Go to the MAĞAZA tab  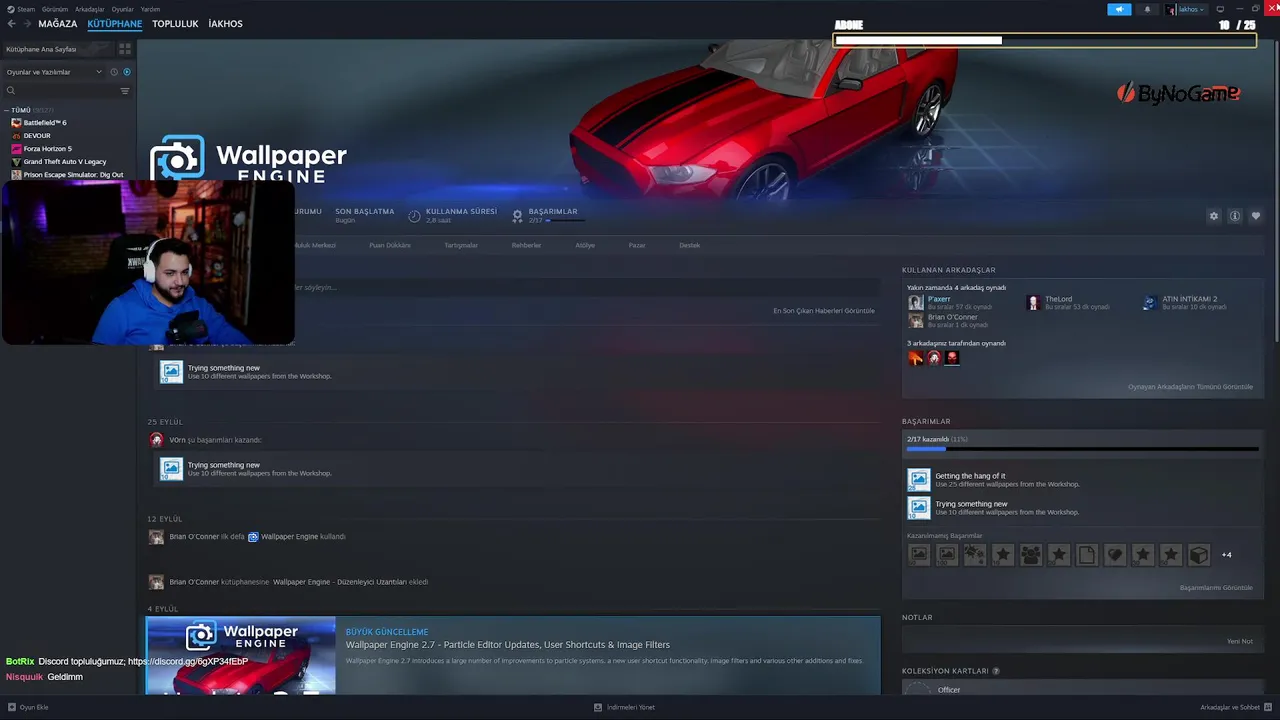58,23
